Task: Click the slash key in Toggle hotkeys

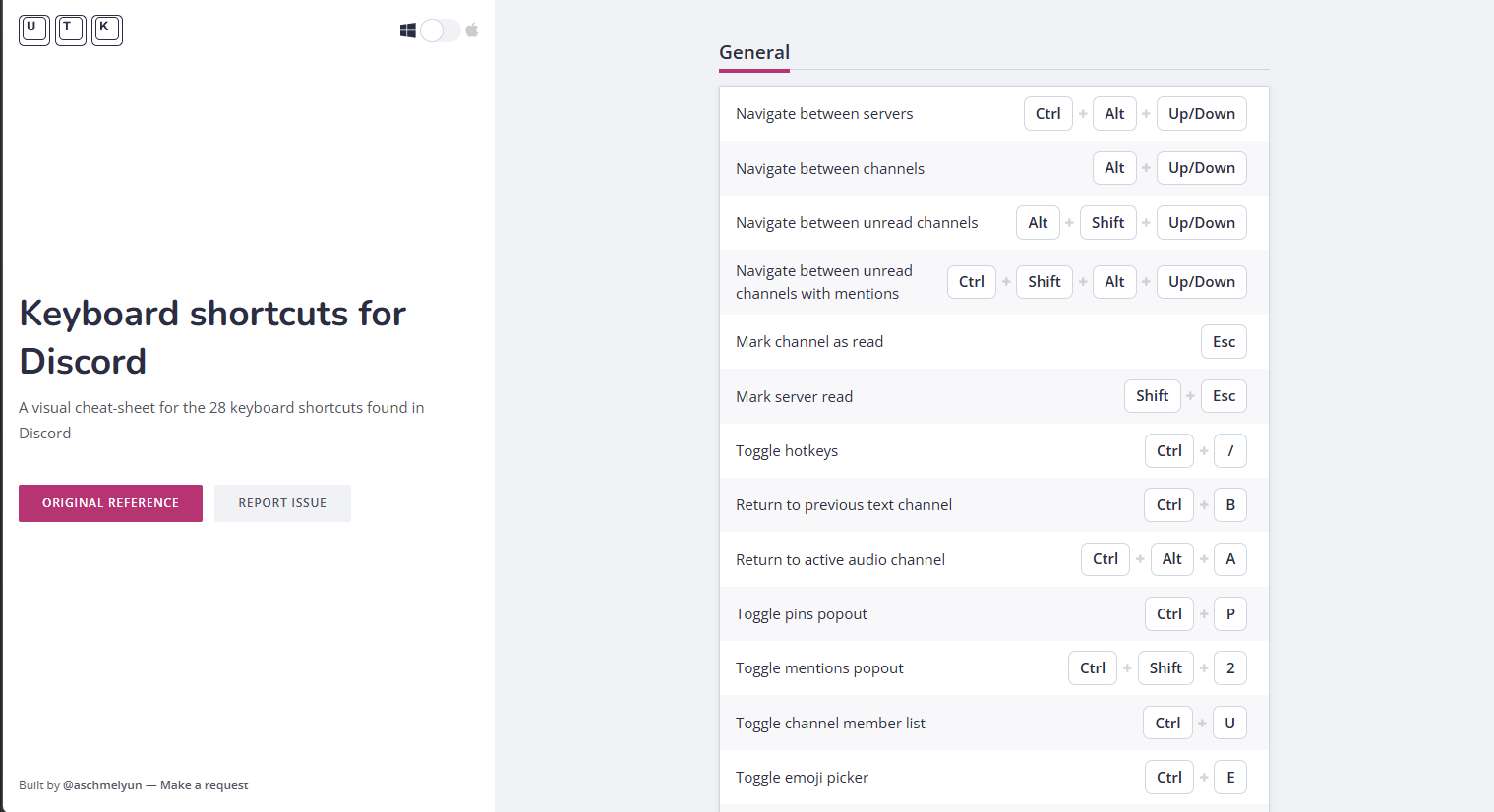Action: click(1230, 451)
